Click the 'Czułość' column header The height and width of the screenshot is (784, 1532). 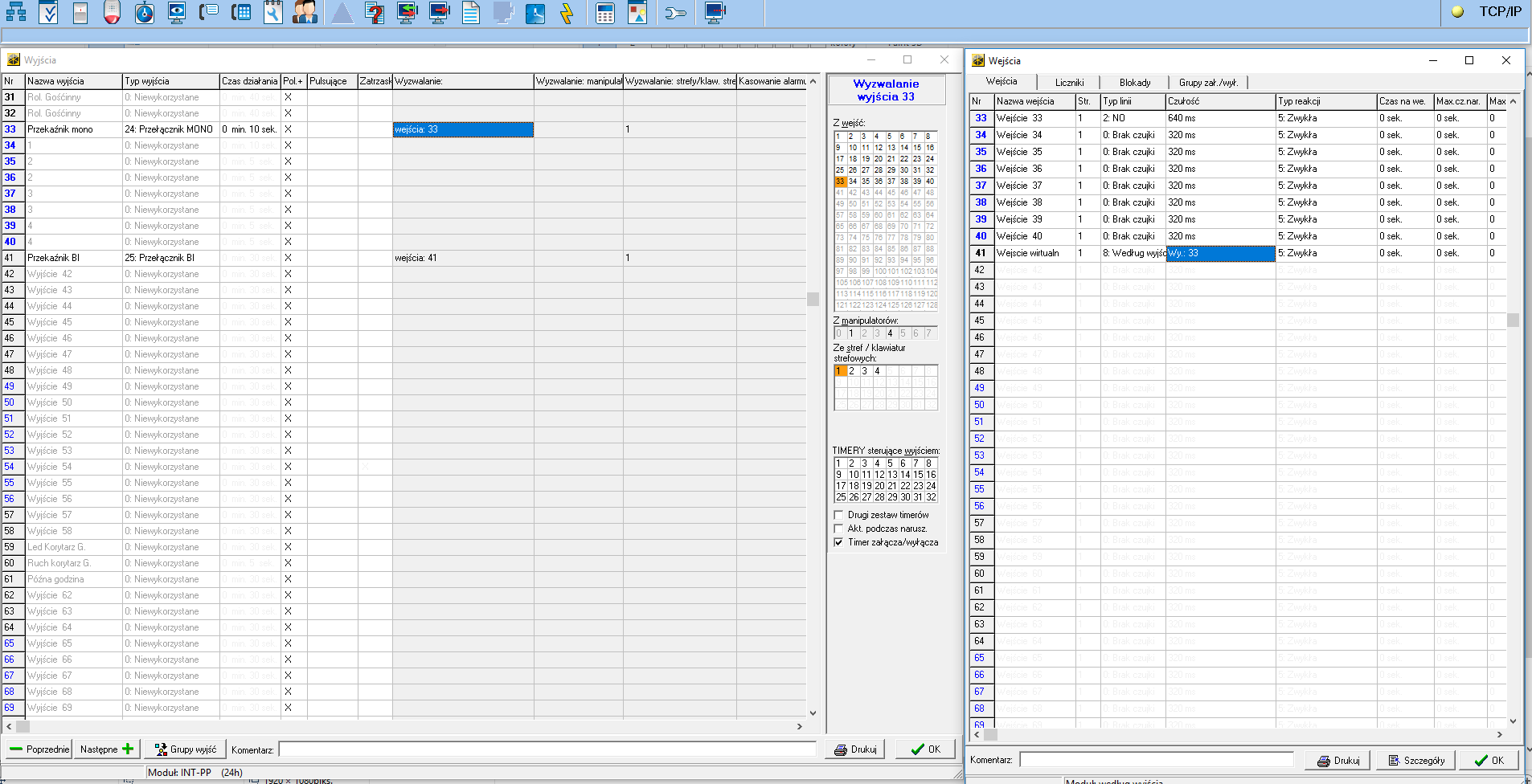[1220, 101]
